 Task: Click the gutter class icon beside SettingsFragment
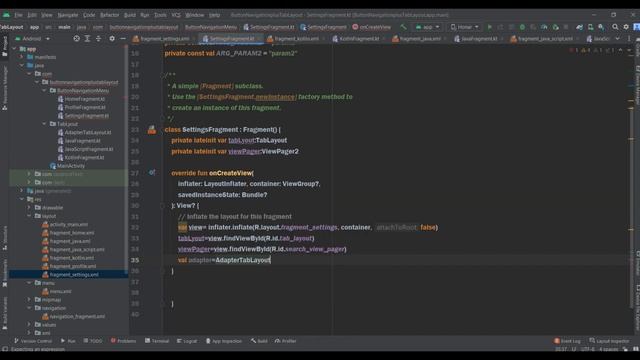click(x=152, y=130)
